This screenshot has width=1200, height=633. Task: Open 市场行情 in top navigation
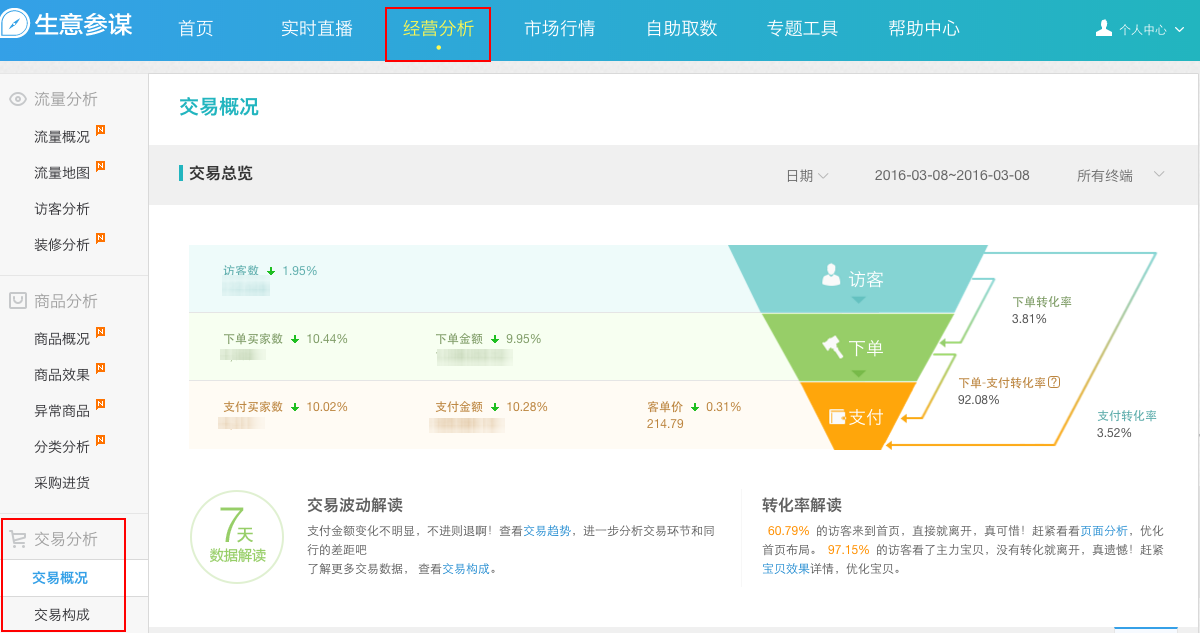[x=560, y=29]
